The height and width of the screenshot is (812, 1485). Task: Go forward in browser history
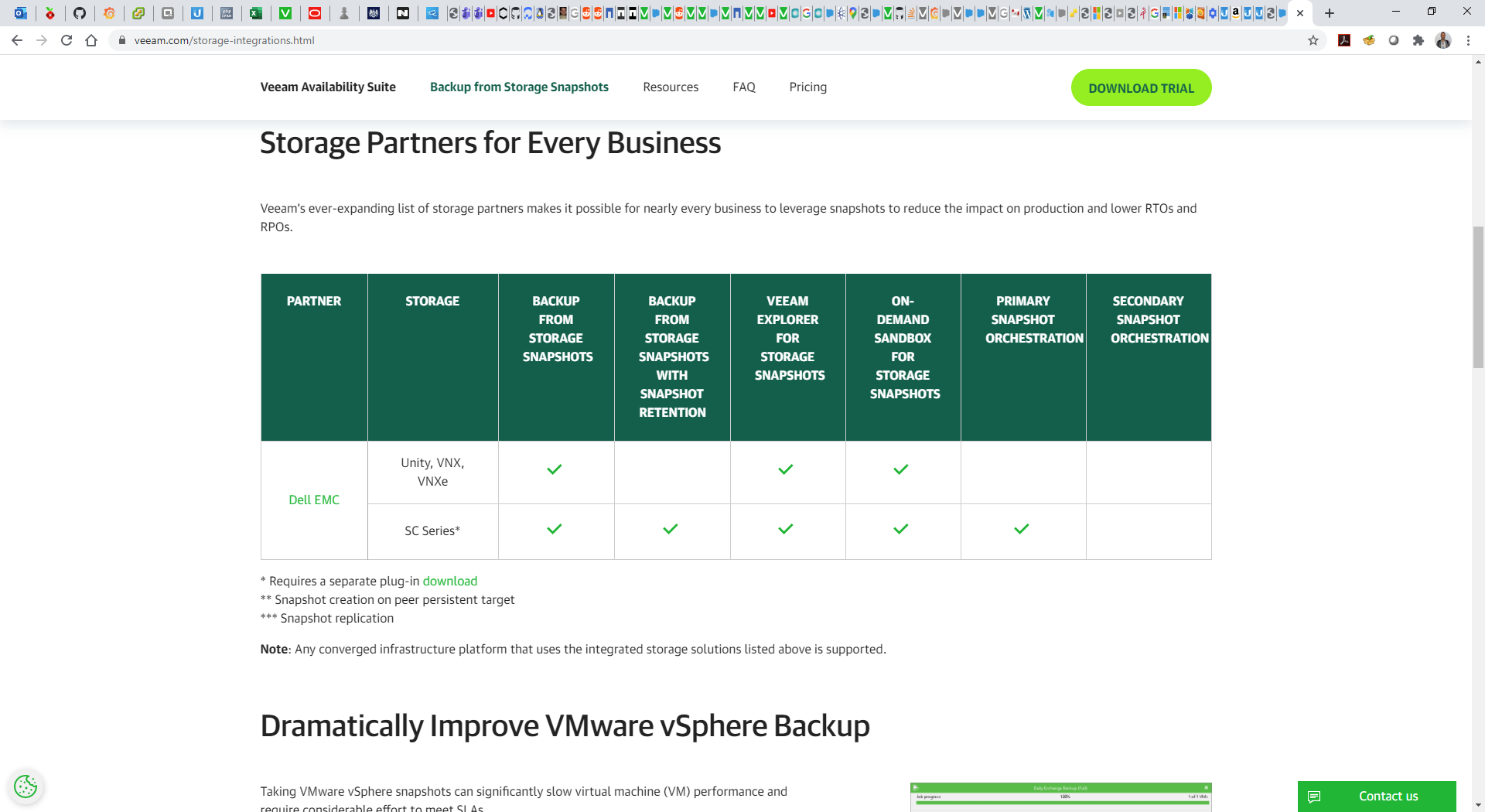[x=42, y=40]
